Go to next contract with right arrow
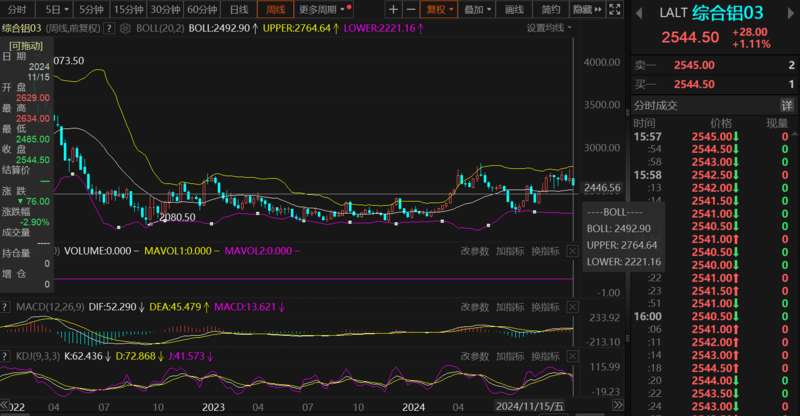The height and width of the screenshot is (416, 800). click(789, 12)
